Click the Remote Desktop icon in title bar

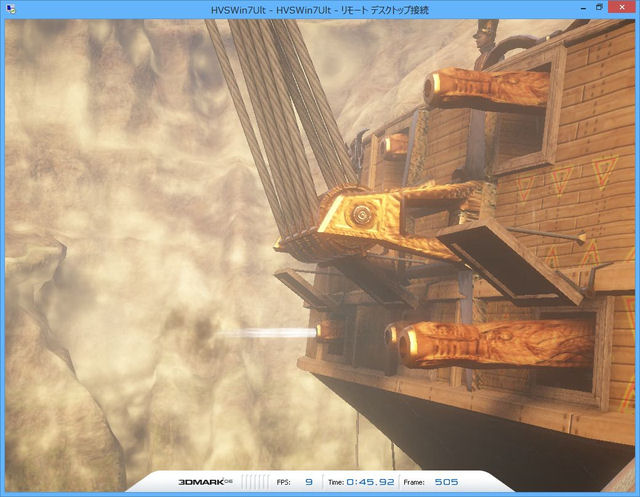[x=11, y=9]
